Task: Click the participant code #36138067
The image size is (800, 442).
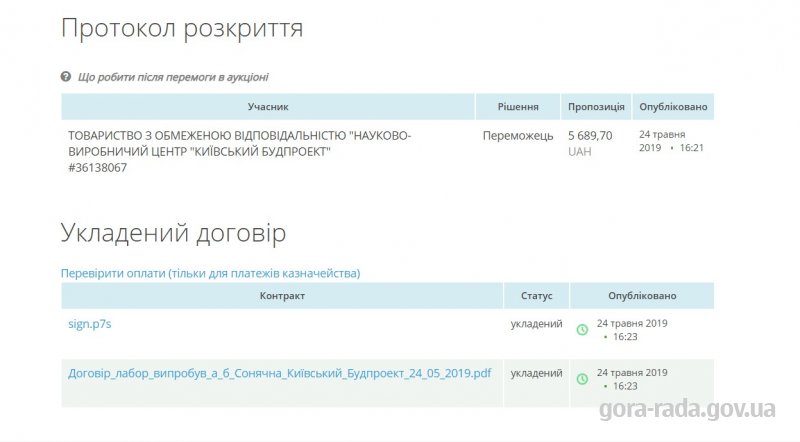Action: pos(97,168)
